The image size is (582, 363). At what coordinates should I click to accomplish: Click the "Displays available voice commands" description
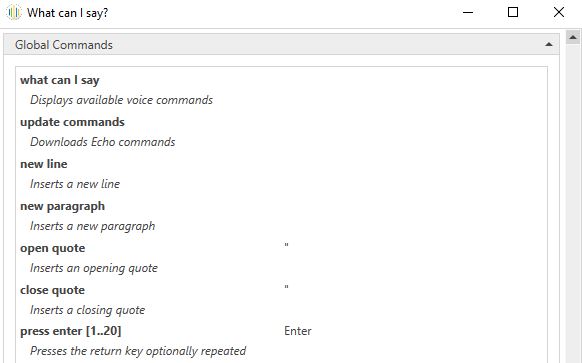(x=121, y=100)
